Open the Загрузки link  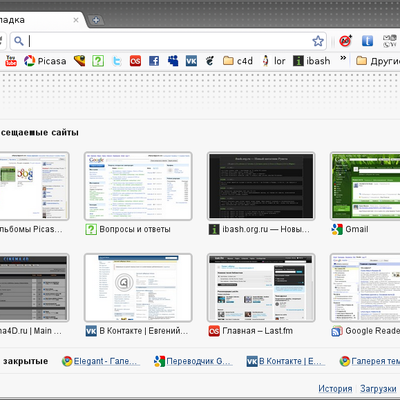coord(378,389)
